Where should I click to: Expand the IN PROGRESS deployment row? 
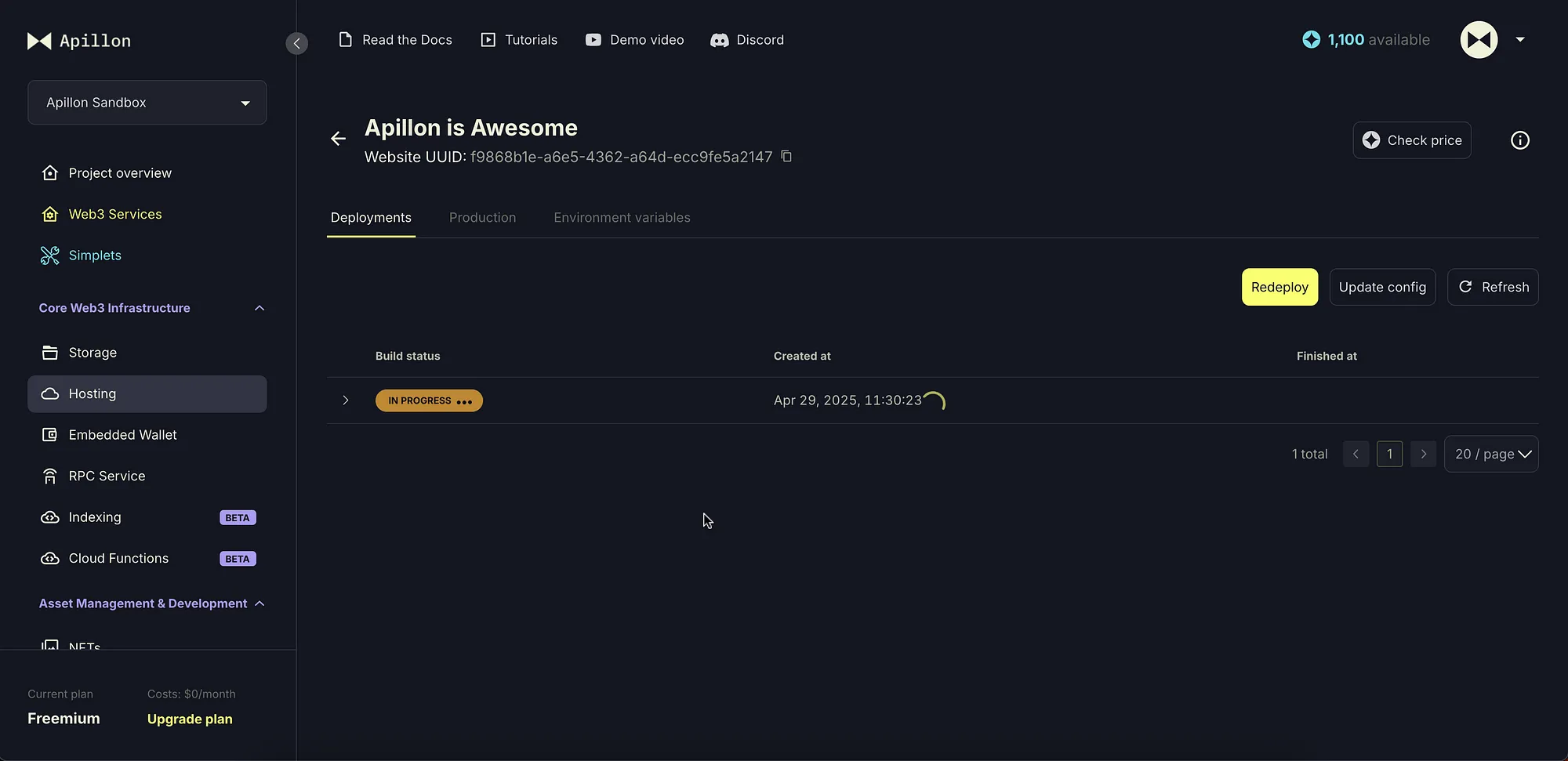[x=346, y=400]
